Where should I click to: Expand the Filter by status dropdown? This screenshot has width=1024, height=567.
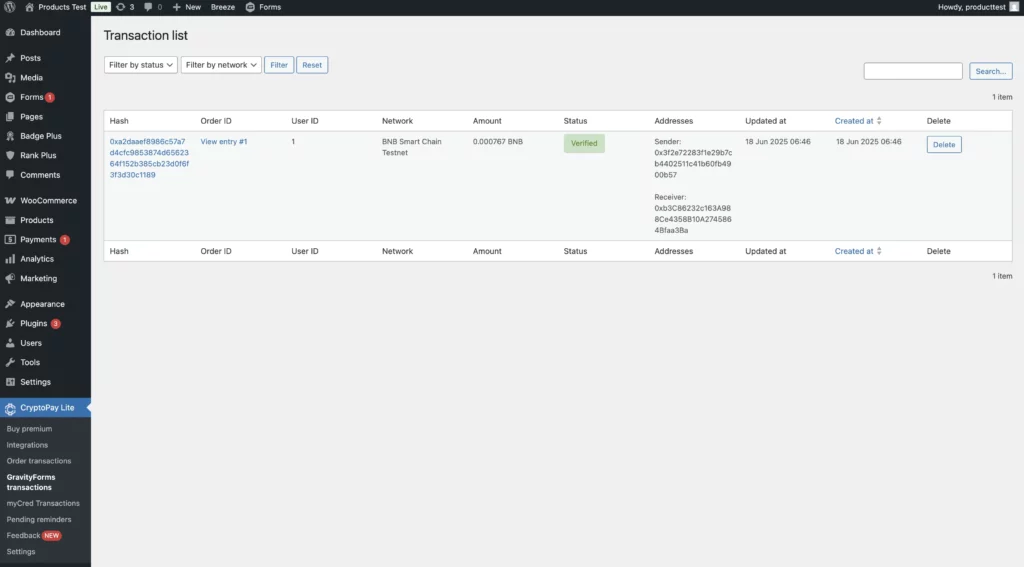point(141,65)
